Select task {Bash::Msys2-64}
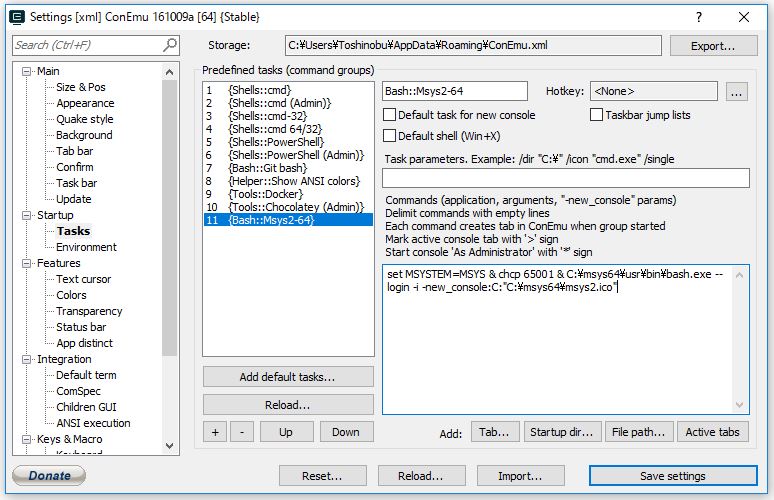 pos(288,220)
